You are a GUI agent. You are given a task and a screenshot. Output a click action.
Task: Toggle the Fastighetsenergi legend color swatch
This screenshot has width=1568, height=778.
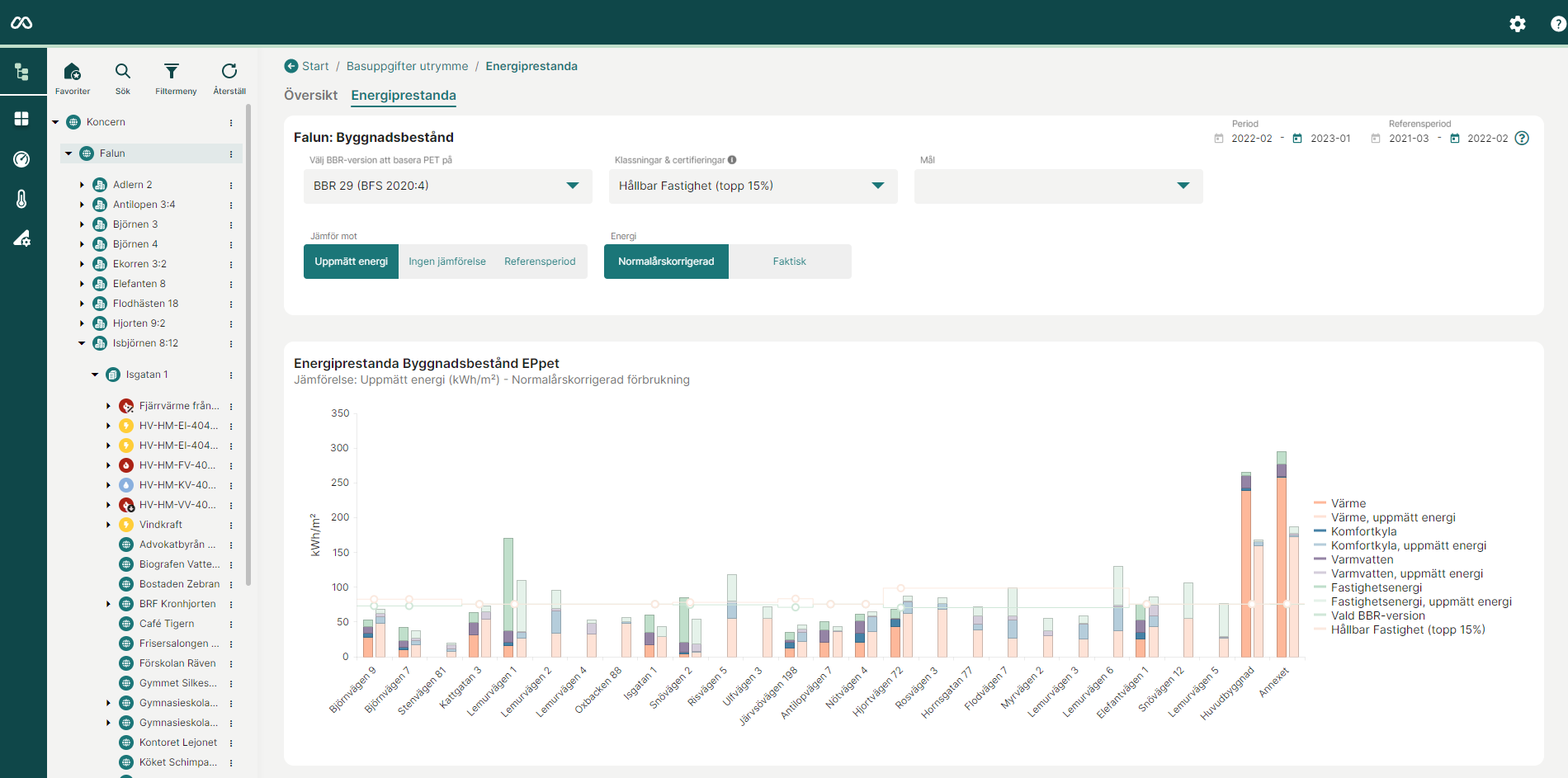[1320, 587]
